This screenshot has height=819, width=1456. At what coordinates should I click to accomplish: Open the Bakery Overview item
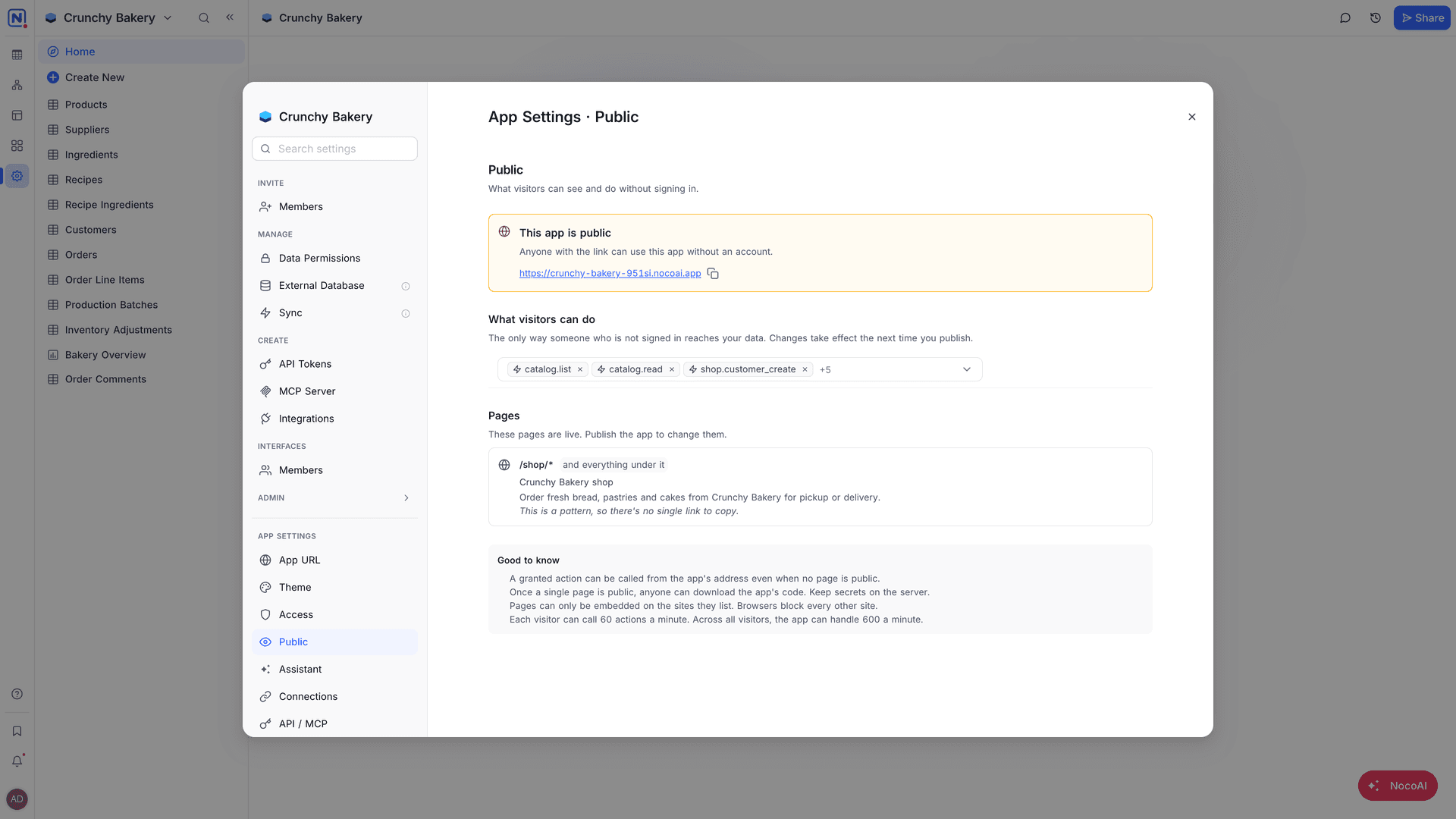pyautogui.click(x=141, y=355)
